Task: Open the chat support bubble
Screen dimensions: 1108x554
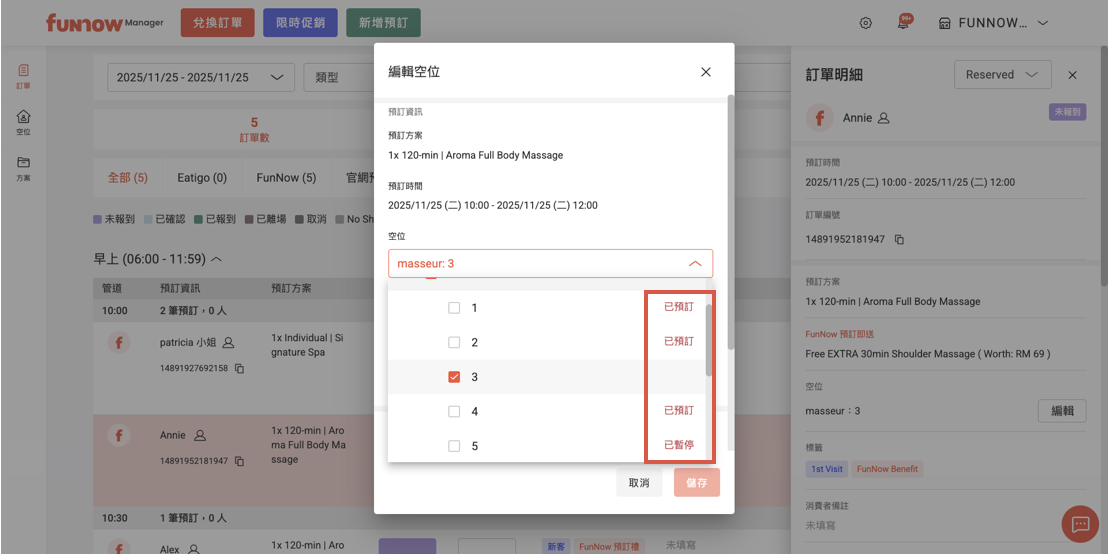Action: (1080, 523)
